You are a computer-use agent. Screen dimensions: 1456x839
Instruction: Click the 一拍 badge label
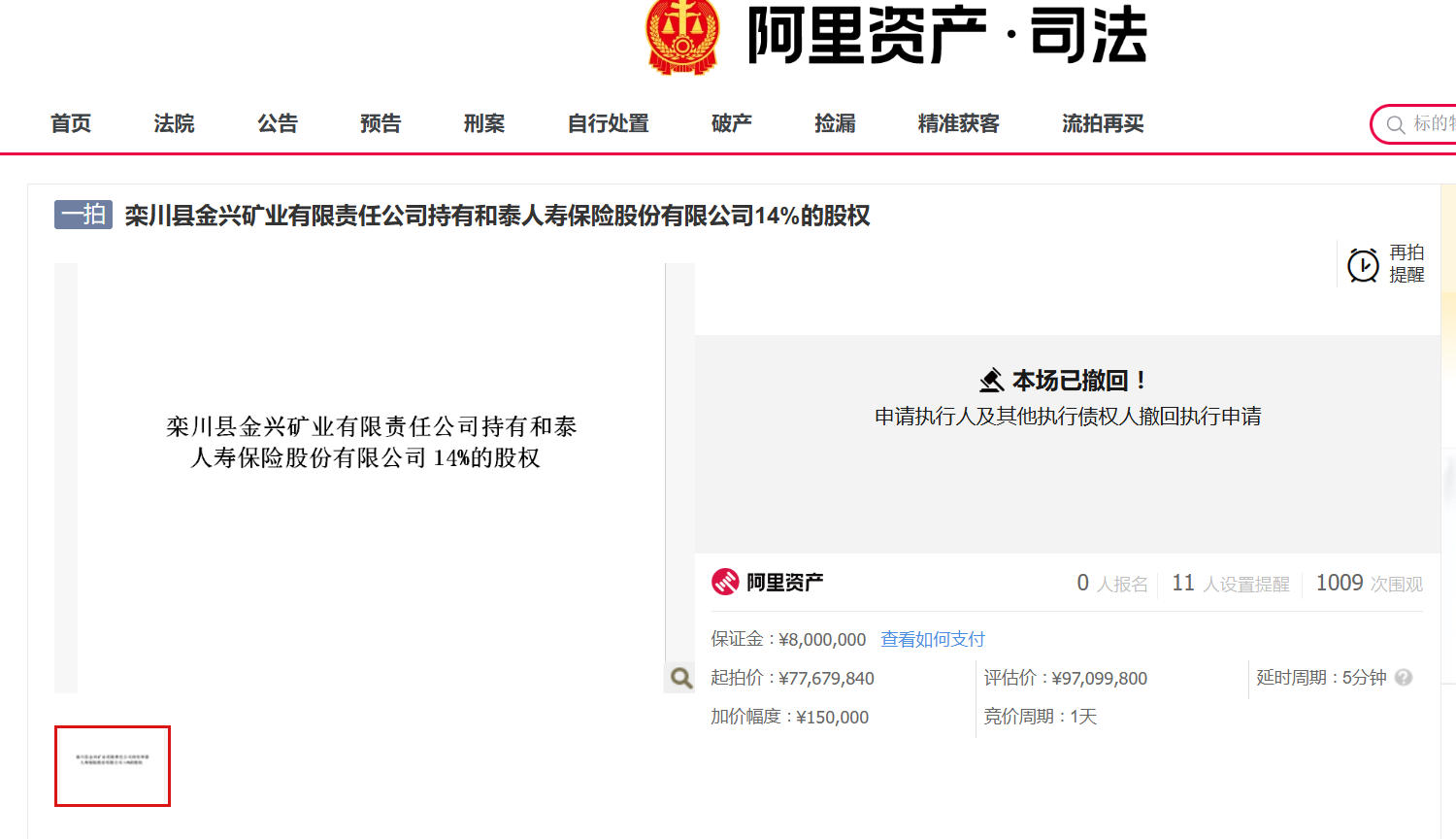tap(83, 215)
